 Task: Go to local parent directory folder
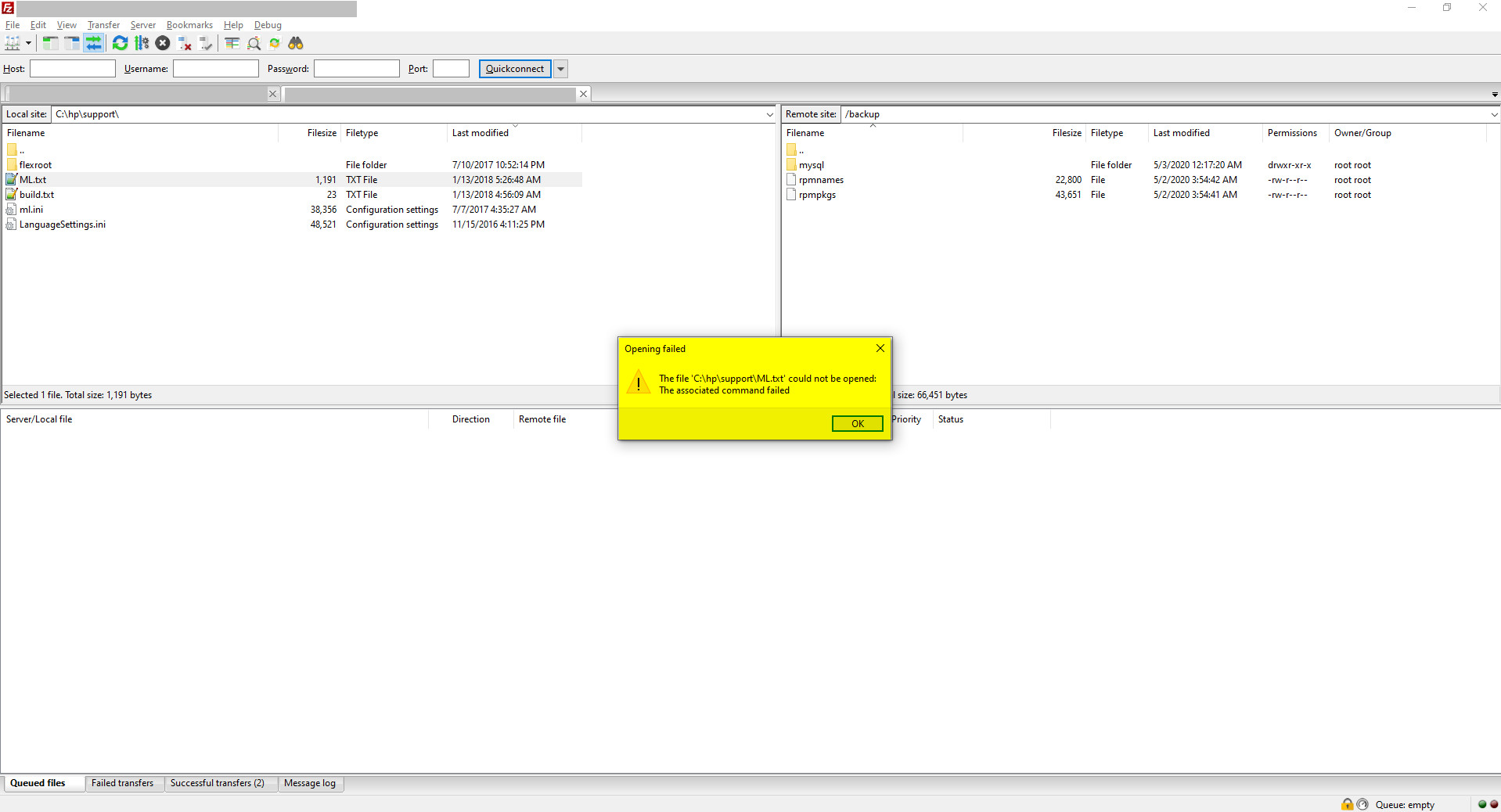13,150
